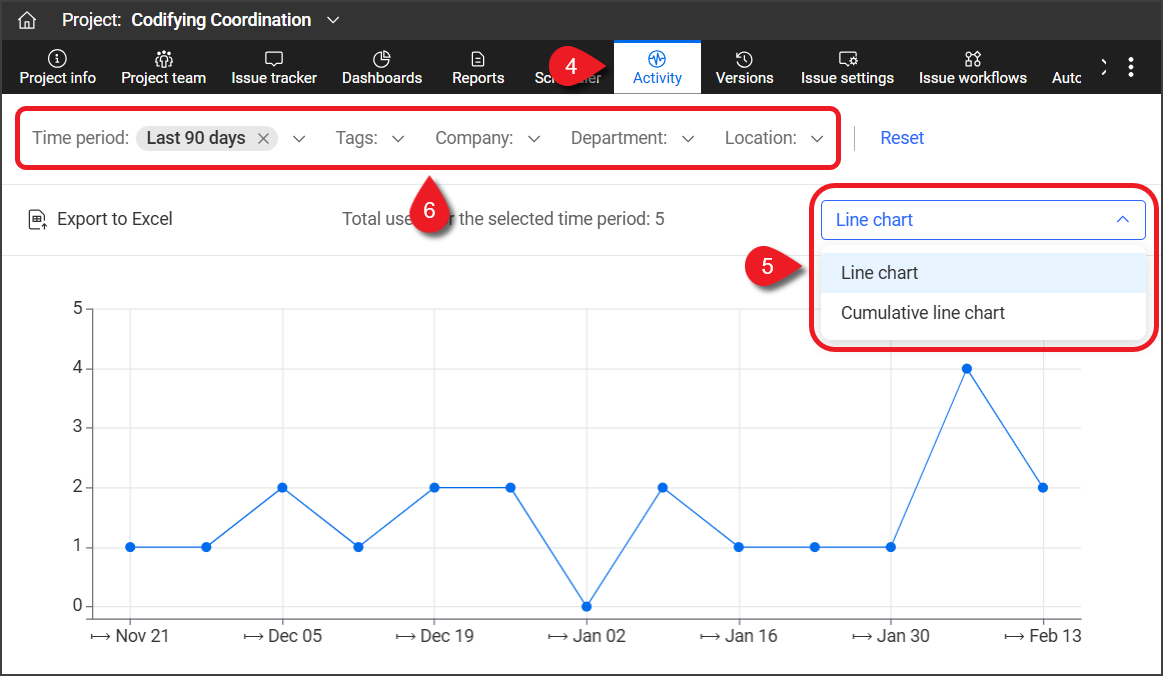Open the Issue settings tab
This screenshot has width=1163, height=676.
click(847, 67)
